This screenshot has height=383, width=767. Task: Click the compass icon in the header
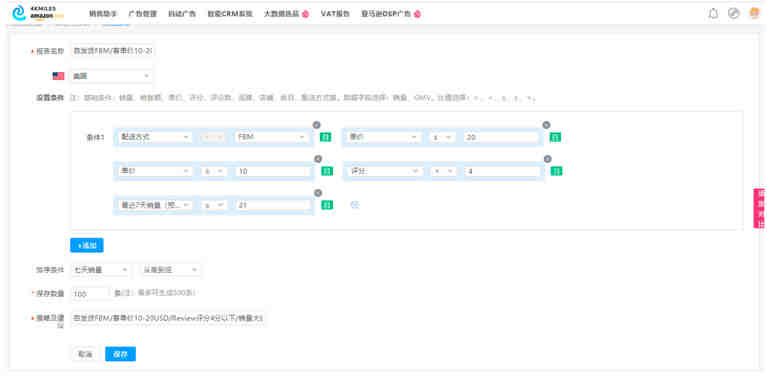coord(733,14)
